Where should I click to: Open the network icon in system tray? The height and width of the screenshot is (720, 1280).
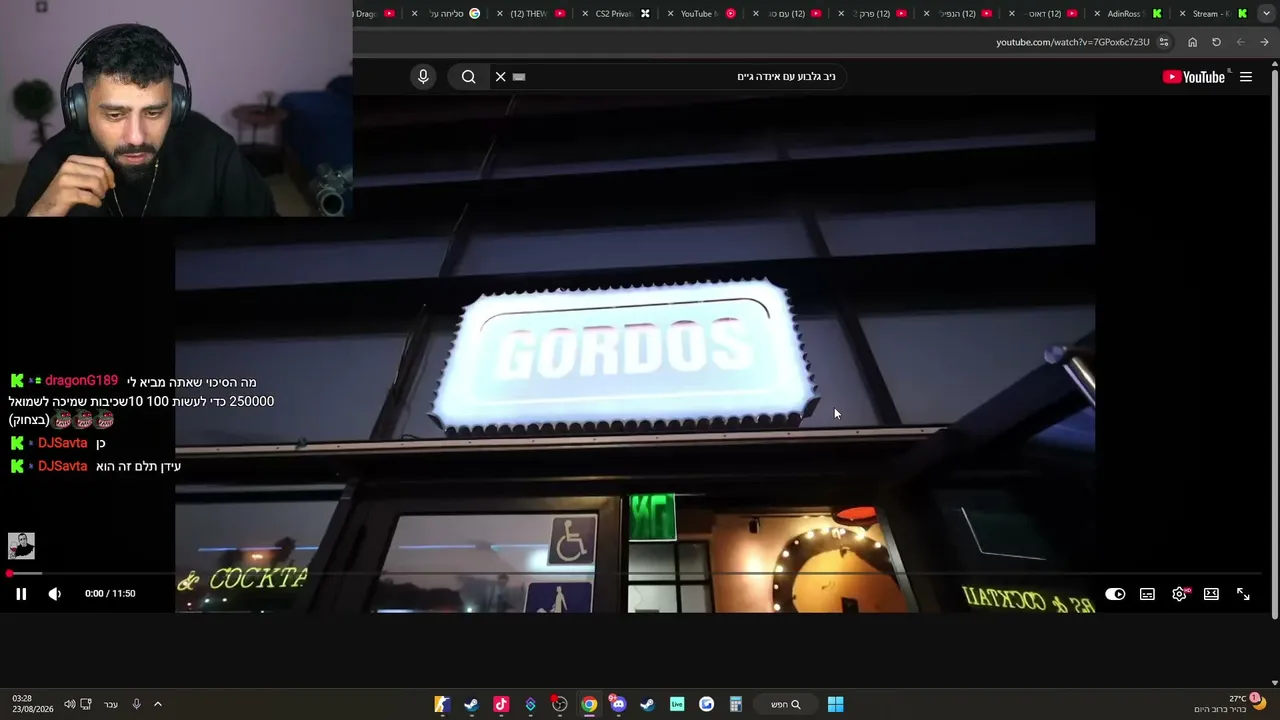(x=86, y=704)
